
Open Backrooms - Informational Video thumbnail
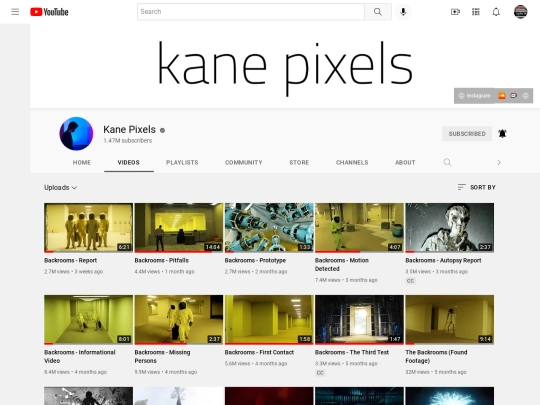(88, 320)
